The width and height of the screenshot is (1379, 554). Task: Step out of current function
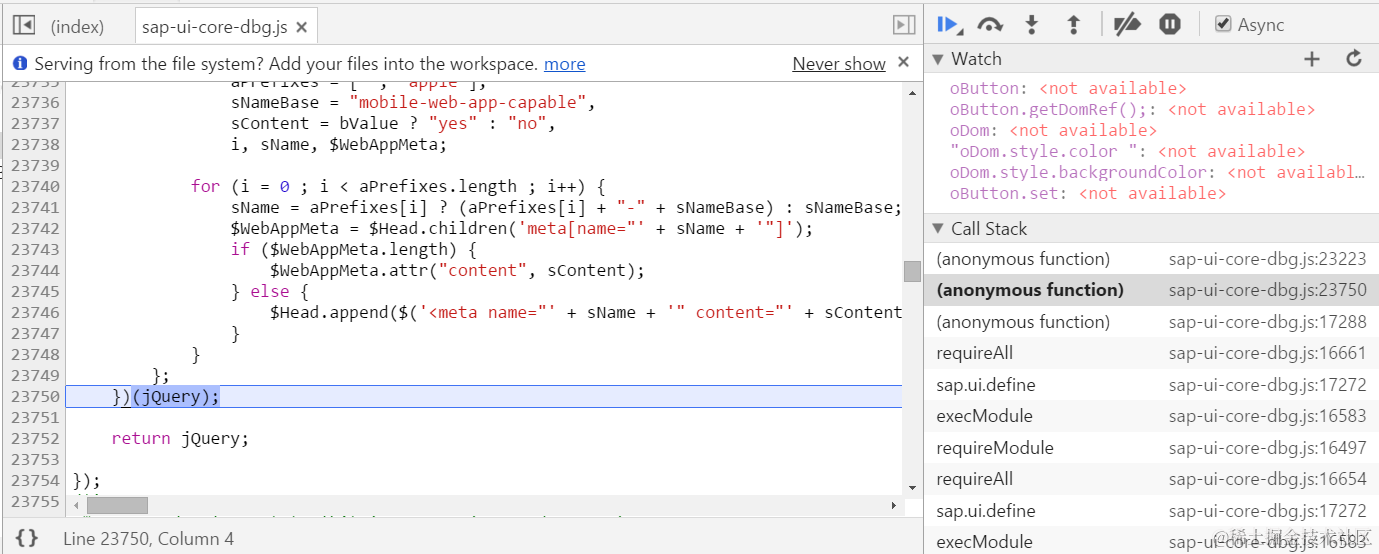[x=1074, y=25]
